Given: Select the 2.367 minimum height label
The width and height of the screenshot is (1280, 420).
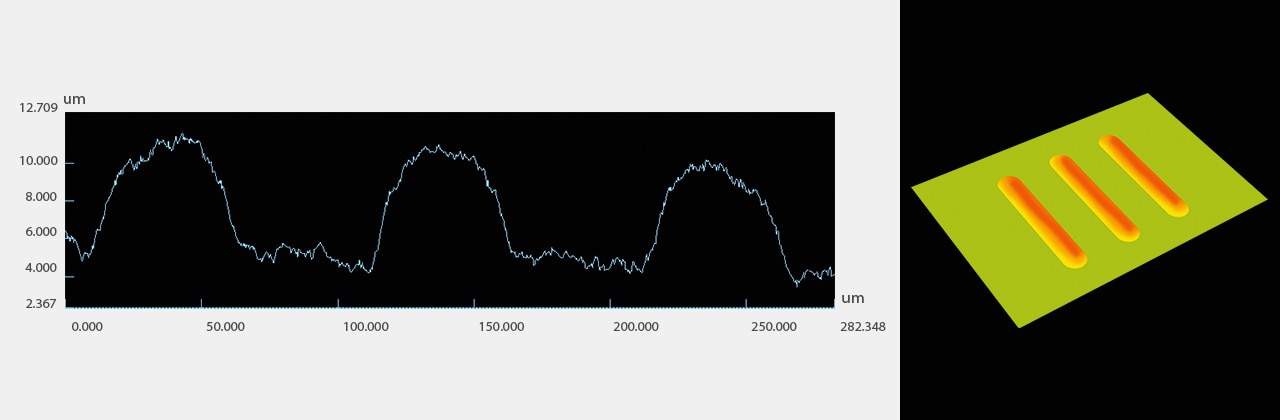Looking at the screenshot, I should point(41,303).
